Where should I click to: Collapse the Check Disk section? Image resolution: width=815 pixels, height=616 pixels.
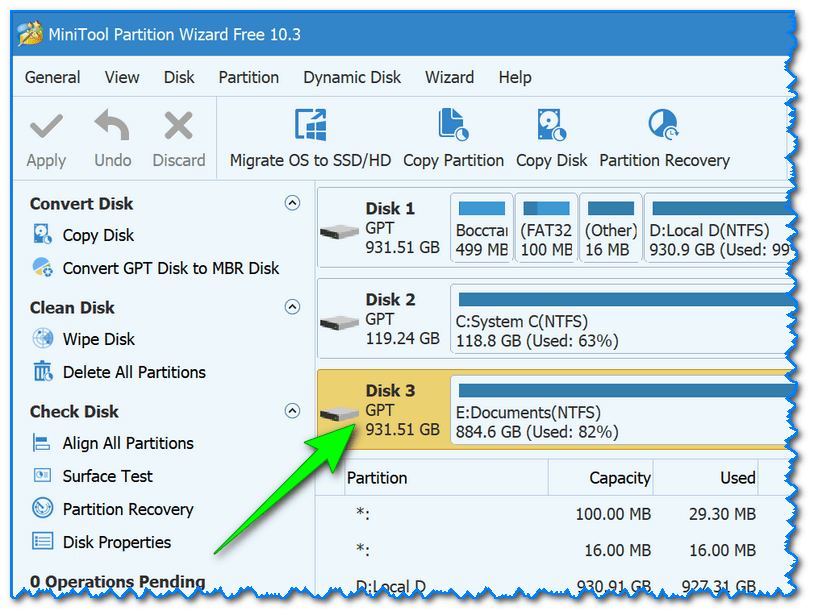(x=292, y=411)
